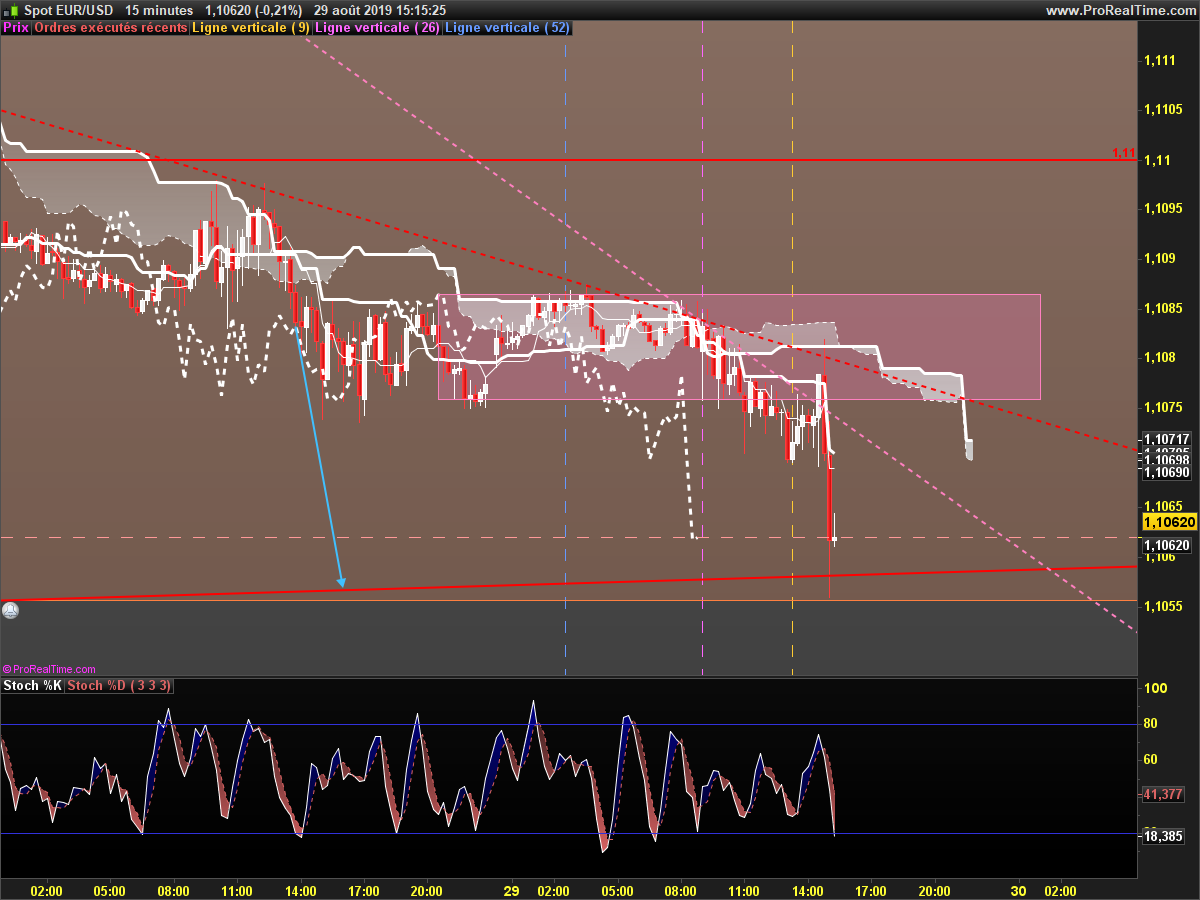1200x900 pixels.
Task: Click the 1,1105 price axis value
Action: click(1163, 110)
